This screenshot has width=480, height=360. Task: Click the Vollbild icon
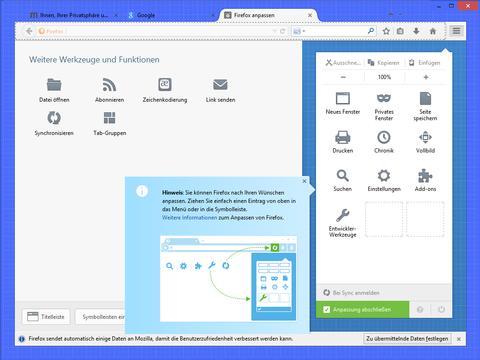pos(425,137)
